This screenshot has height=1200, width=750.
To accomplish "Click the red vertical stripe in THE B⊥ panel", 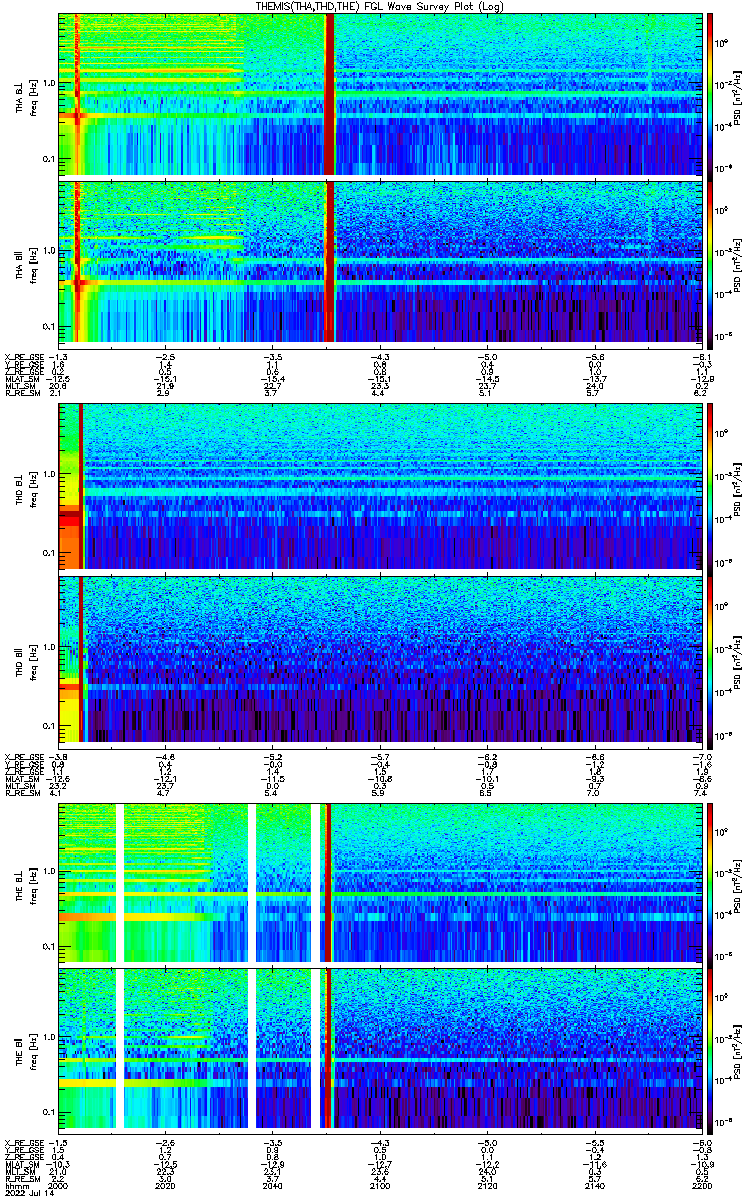I will coord(327,881).
